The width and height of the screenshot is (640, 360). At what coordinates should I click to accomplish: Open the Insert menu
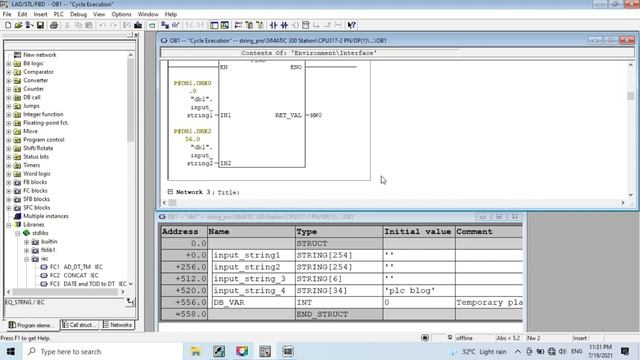[x=40, y=14]
